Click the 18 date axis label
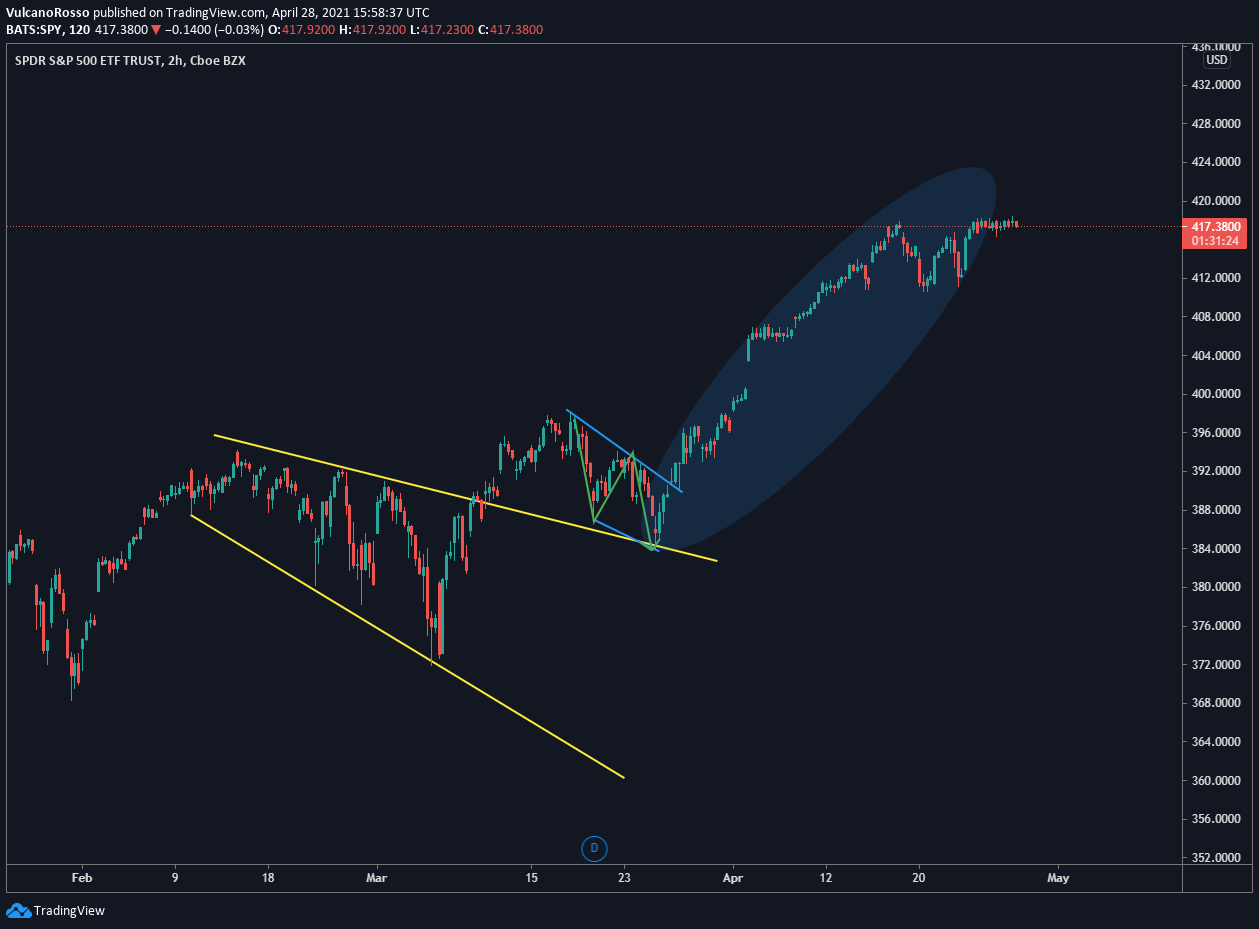The height and width of the screenshot is (929, 1259). coord(268,878)
